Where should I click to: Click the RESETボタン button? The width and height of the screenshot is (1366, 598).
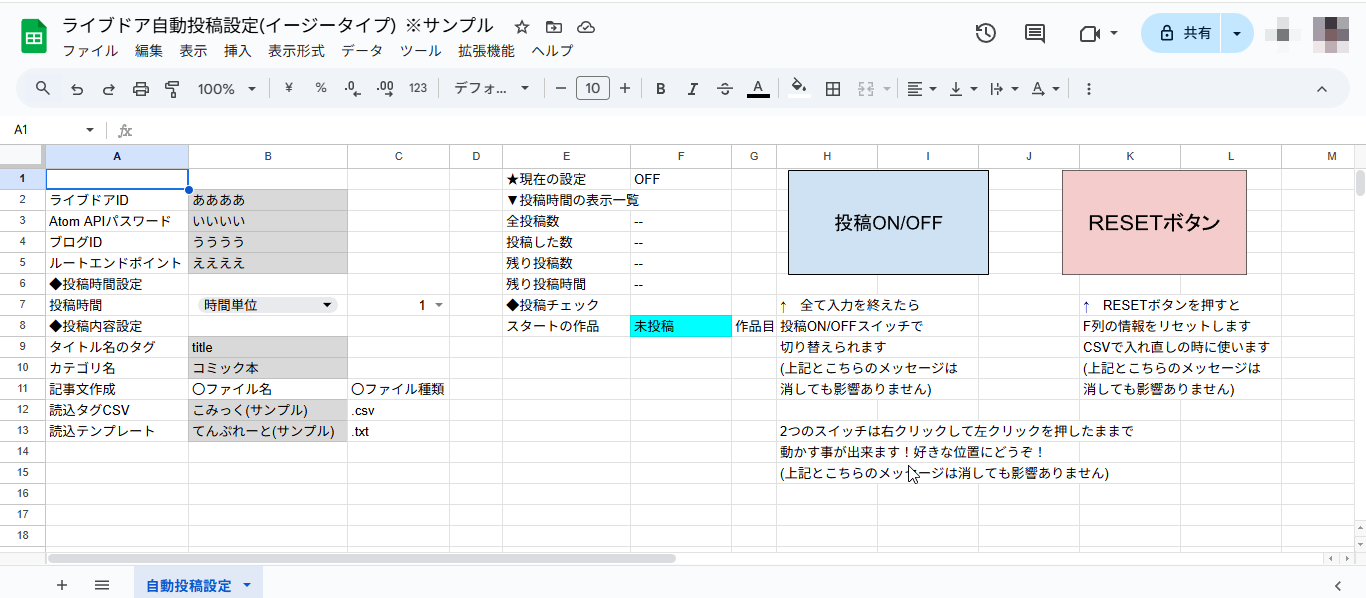click(x=1154, y=222)
